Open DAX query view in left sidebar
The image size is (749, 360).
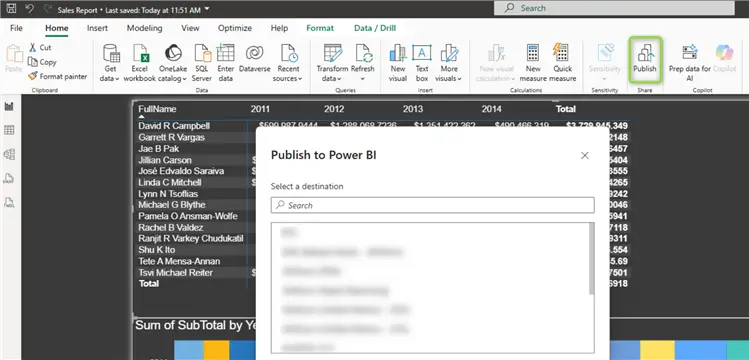click(9, 179)
